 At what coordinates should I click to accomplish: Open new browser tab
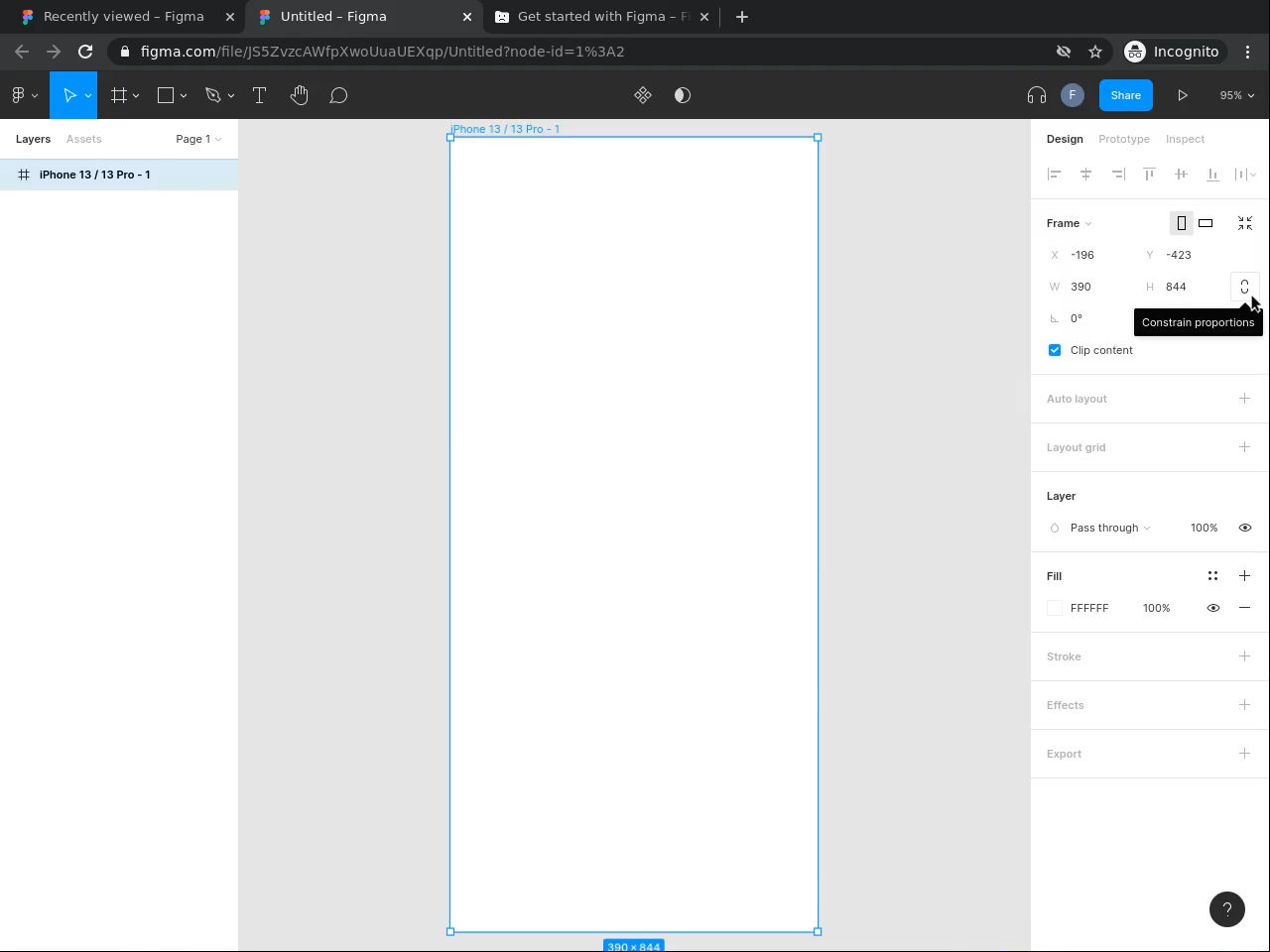click(x=742, y=16)
